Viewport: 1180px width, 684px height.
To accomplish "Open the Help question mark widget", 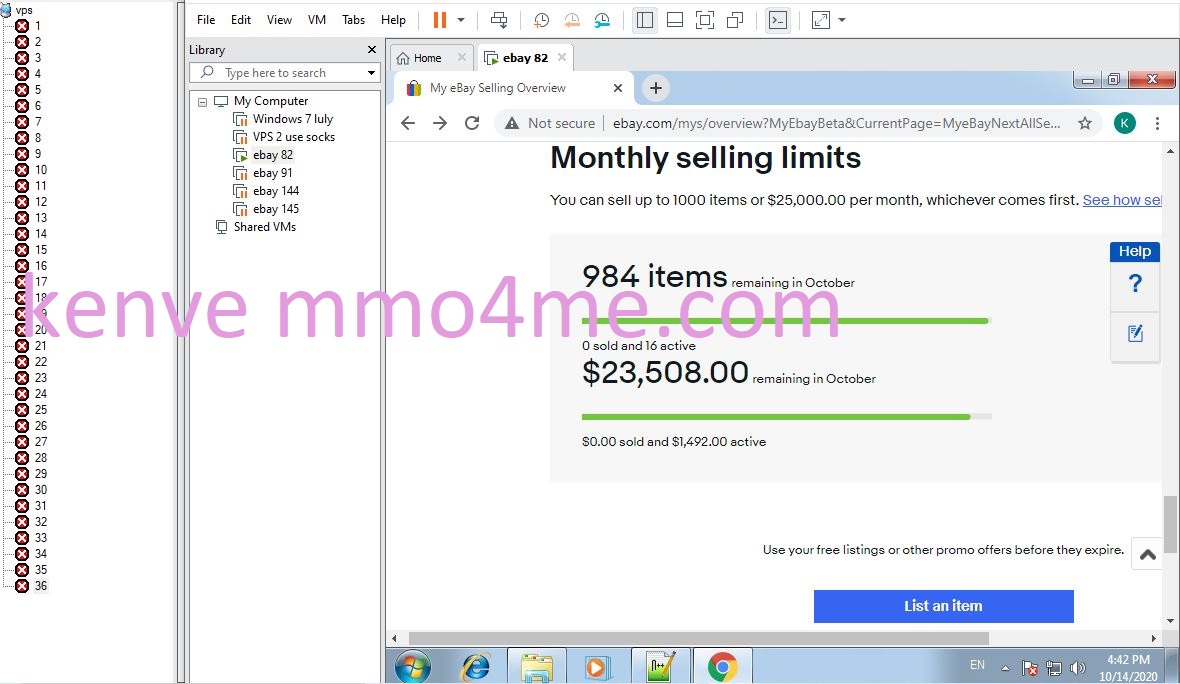I will pos(1135,284).
